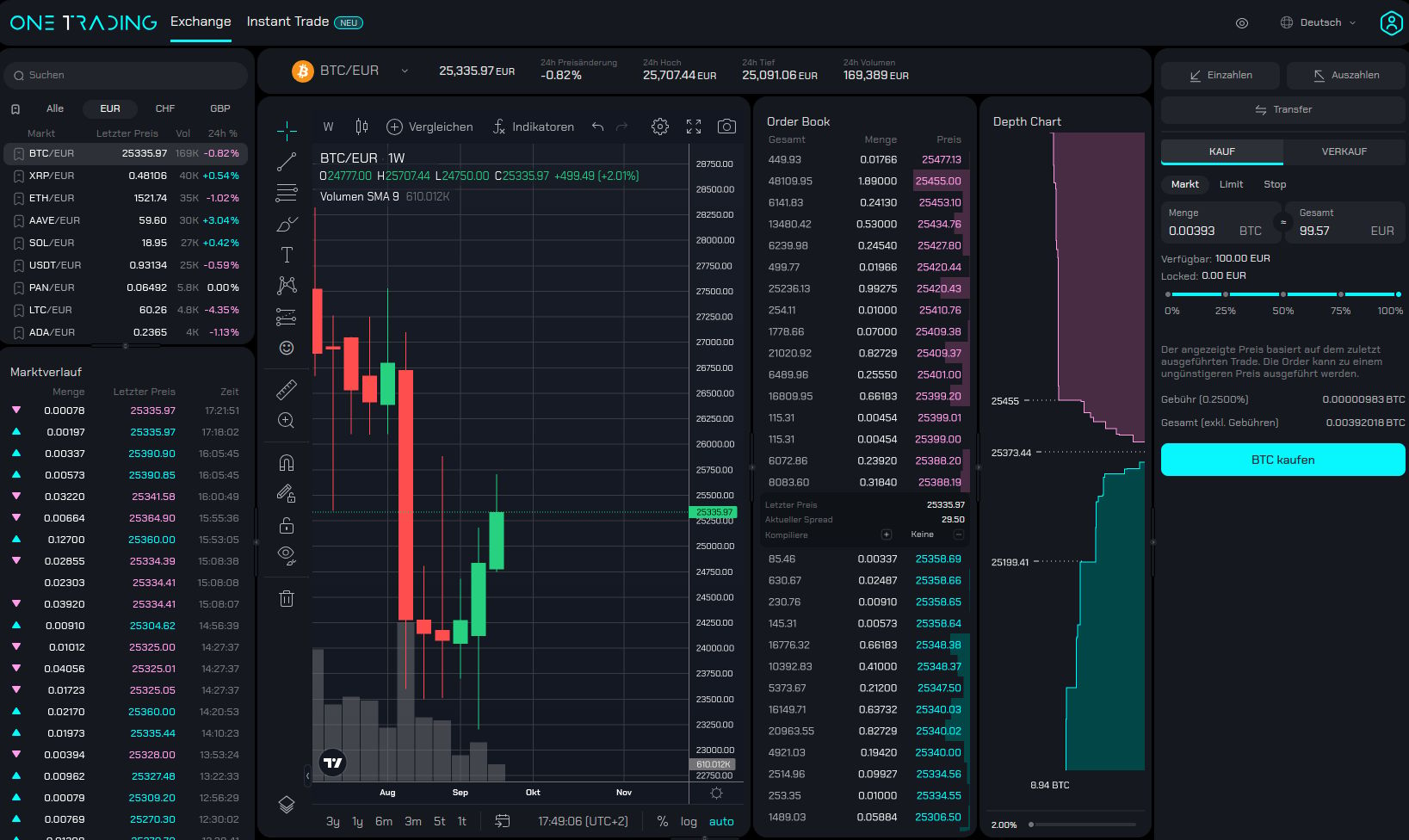Open chart settings gear
Viewport: 1409px width, 840px height.
pyautogui.click(x=660, y=127)
